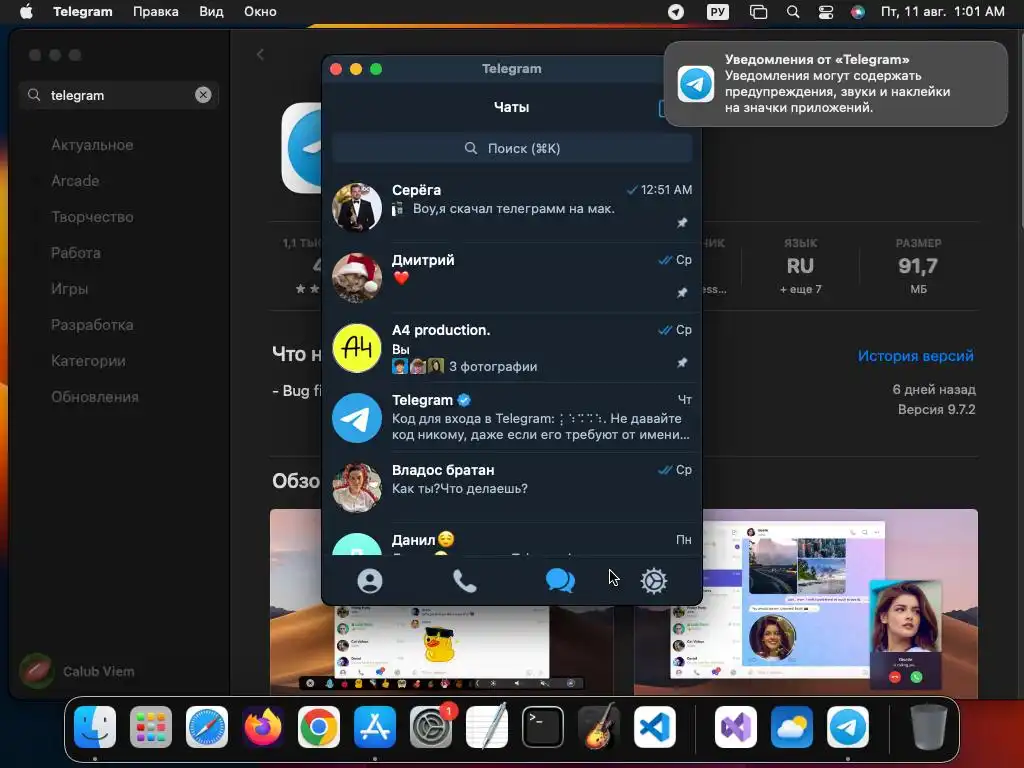1024x768 pixels.
Task: Click Владос братан avatar
Action: click(357, 488)
